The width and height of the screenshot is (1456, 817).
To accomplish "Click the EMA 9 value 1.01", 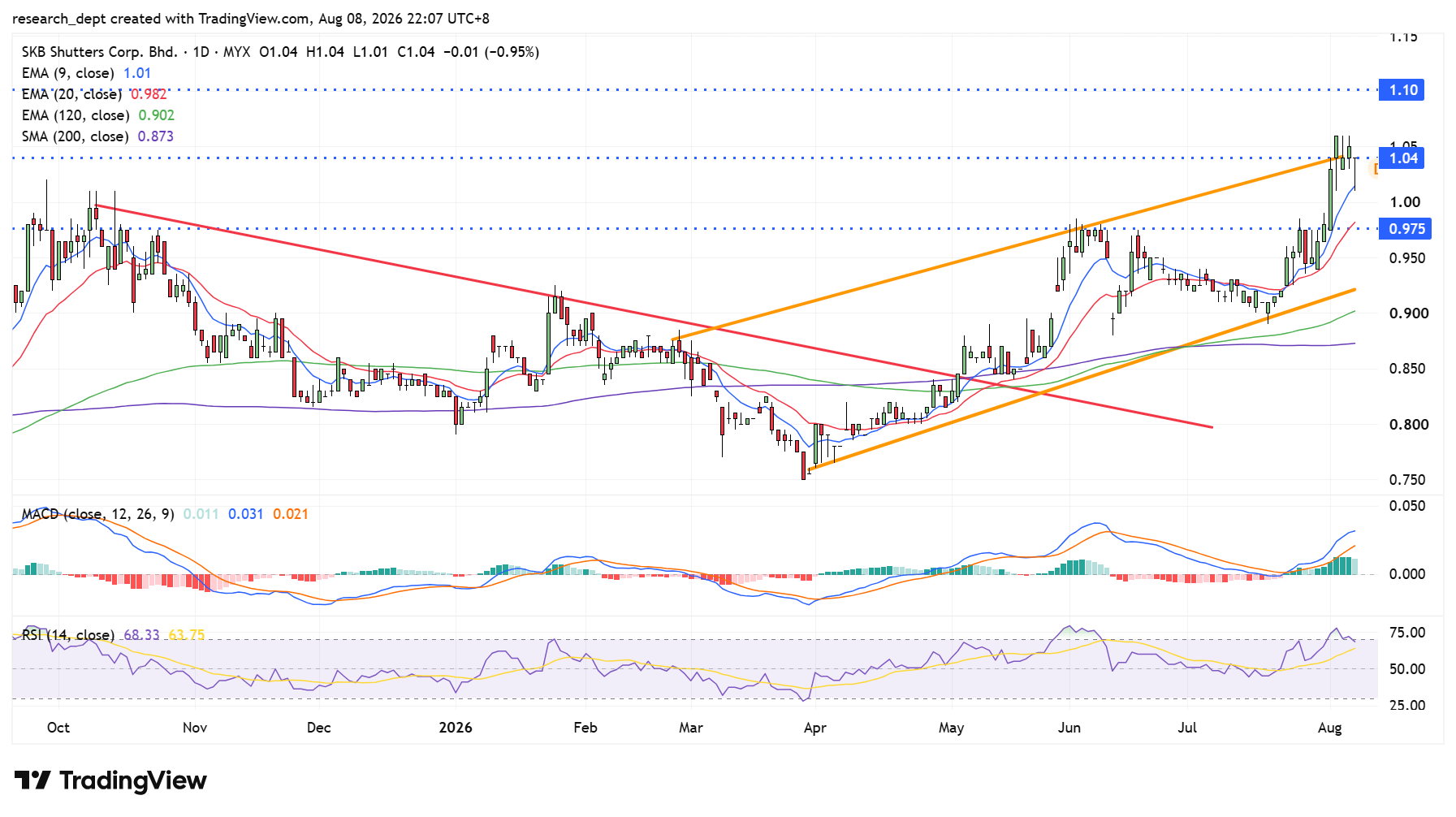I will [137, 73].
